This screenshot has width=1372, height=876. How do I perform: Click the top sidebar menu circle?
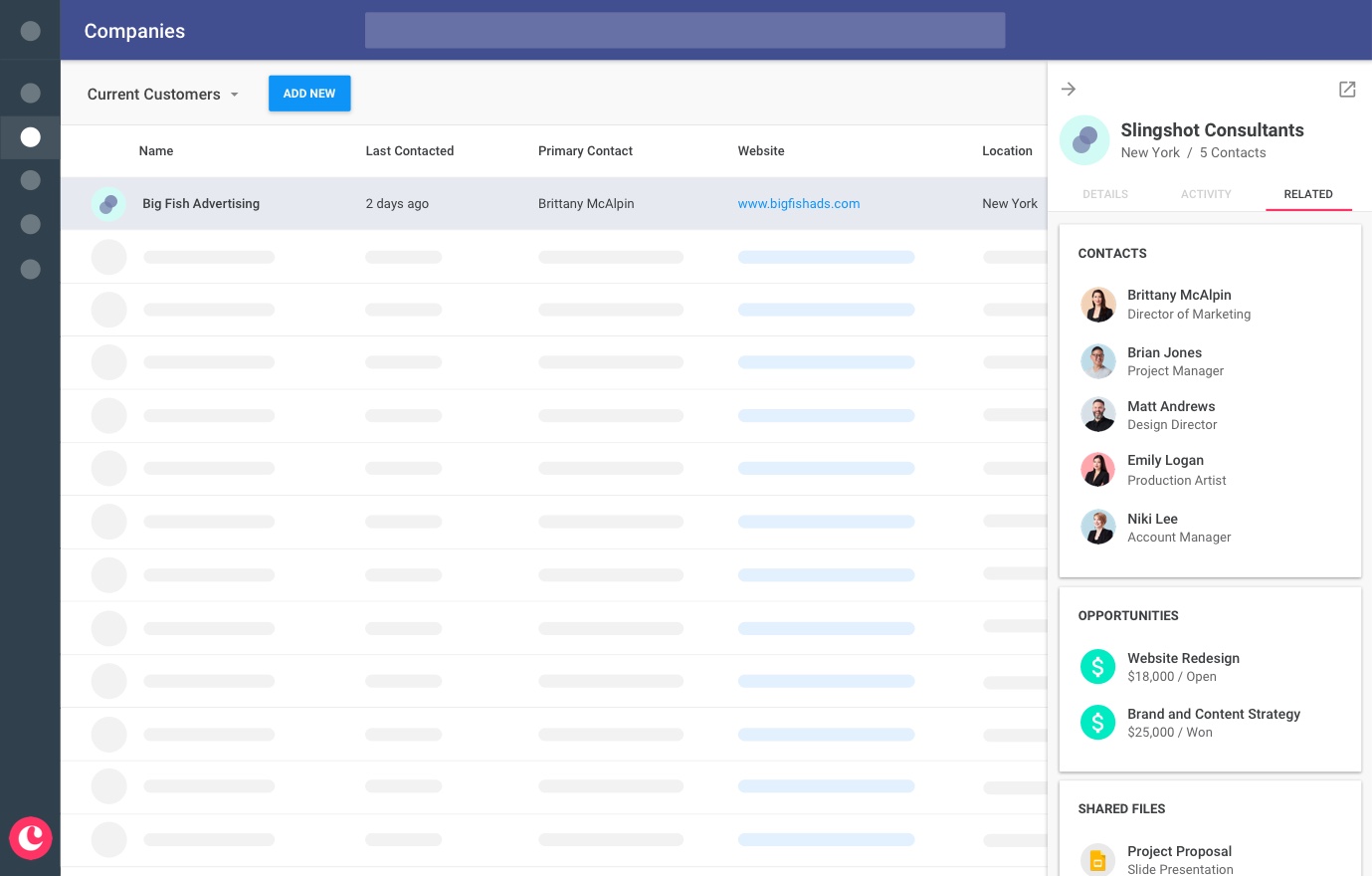31,31
